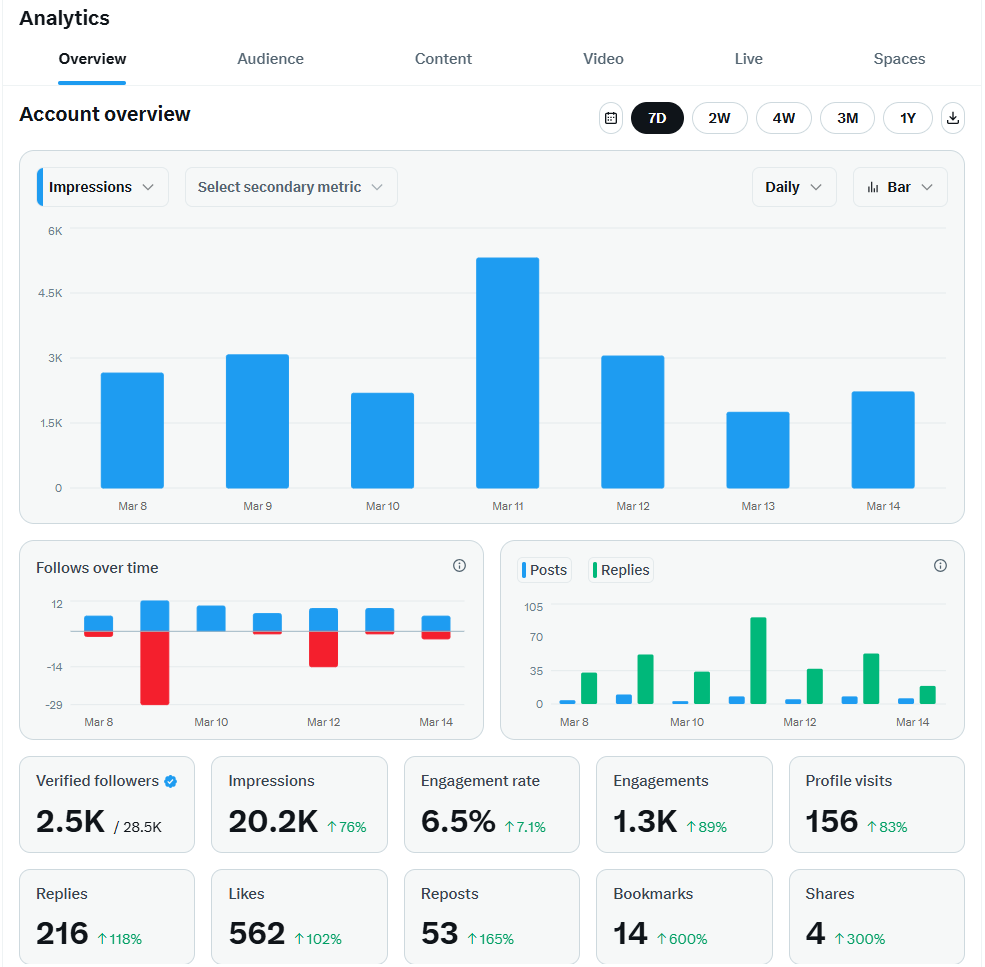985x967 pixels.
Task: Open the date range calendar picker
Action: click(611, 117)
